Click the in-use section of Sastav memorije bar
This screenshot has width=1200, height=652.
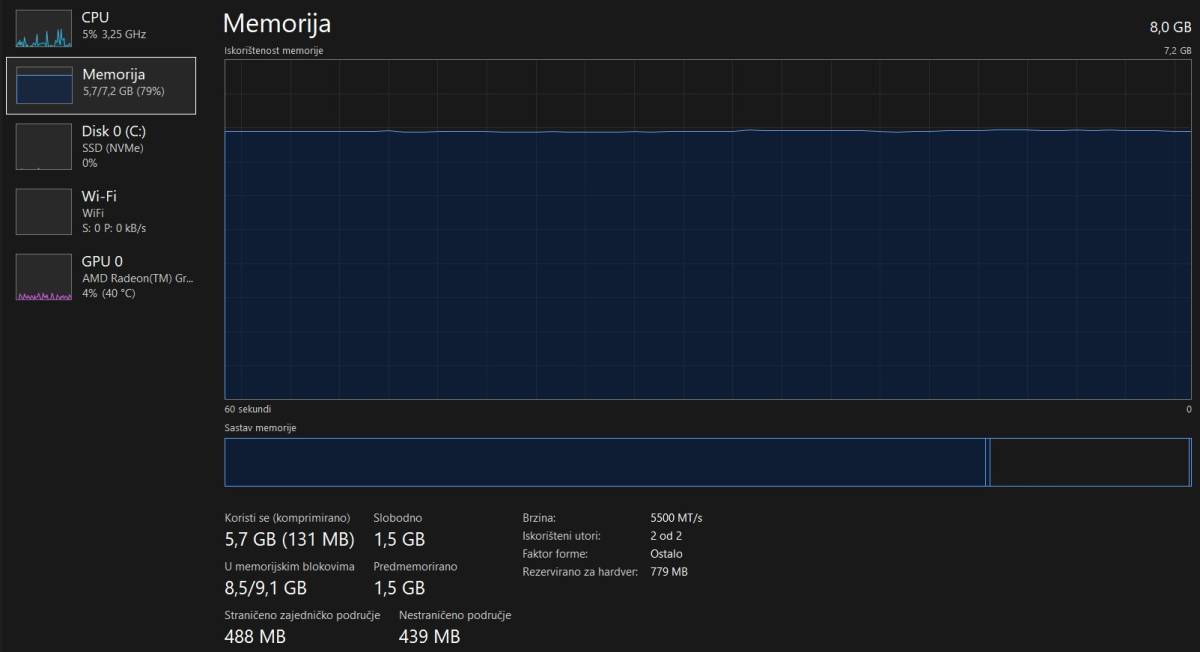click(604, 462)
